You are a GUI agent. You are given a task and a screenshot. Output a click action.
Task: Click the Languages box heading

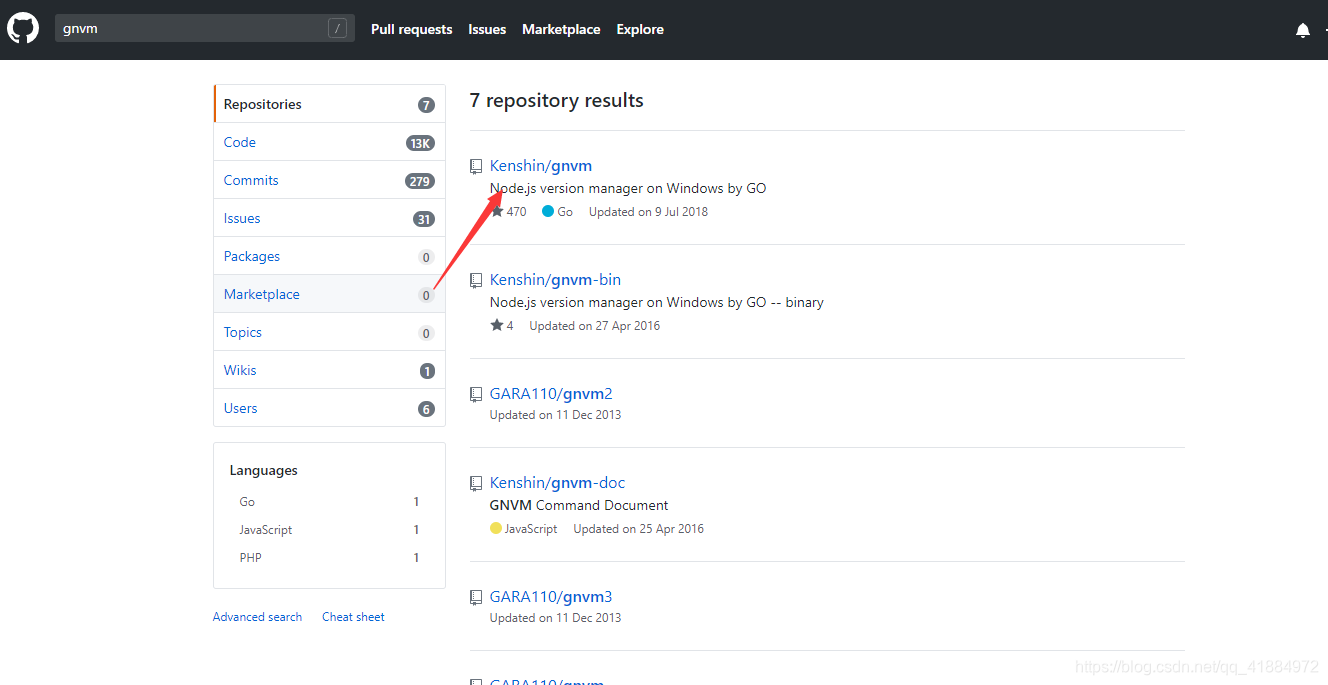tap(264, 471)
